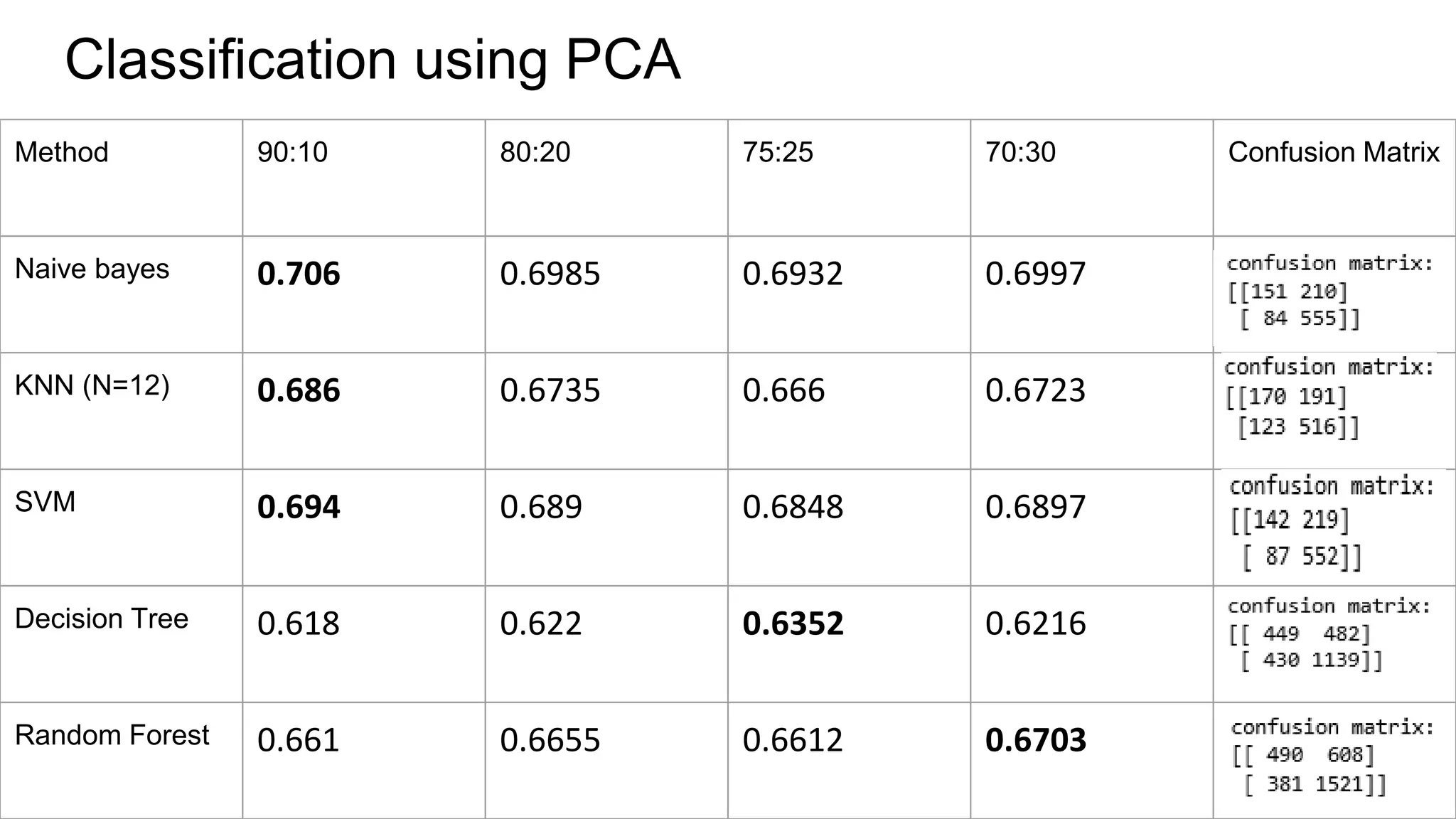Select the 'SVM' row label
This screenshot has width=1456, height=819.
pyautogui.click(x=45, y=502)
